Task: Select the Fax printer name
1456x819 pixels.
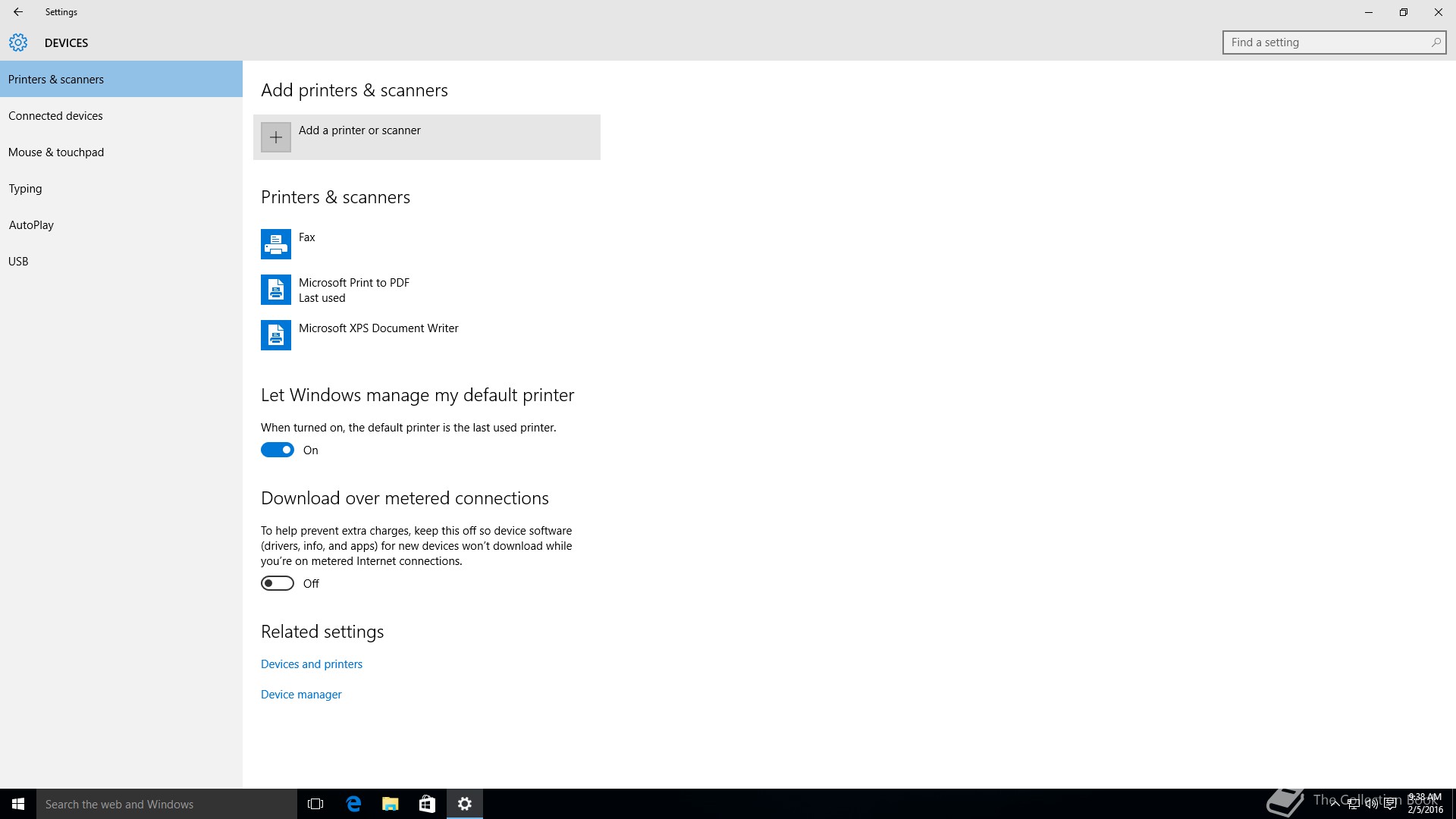Action: pos(307,237)
